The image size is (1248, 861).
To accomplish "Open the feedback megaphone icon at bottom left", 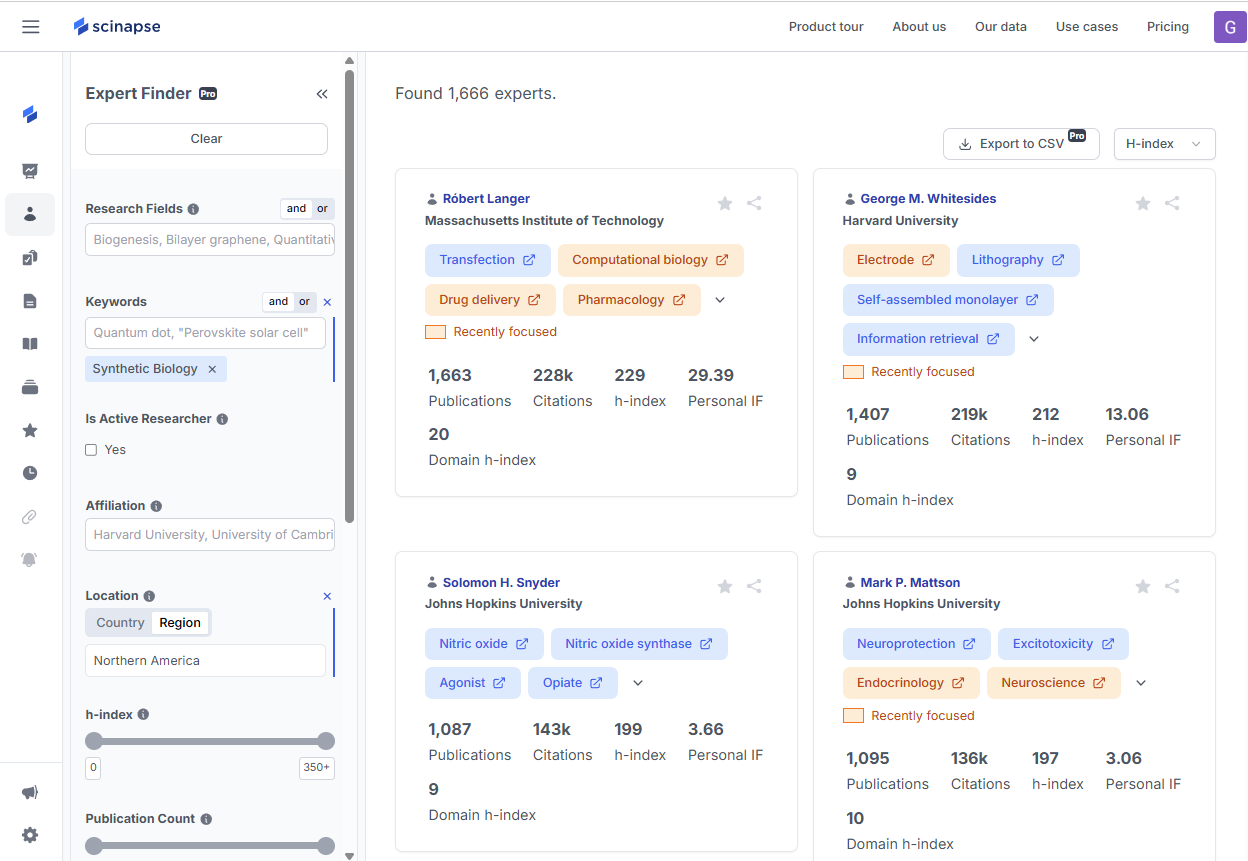I will (30, 791).
